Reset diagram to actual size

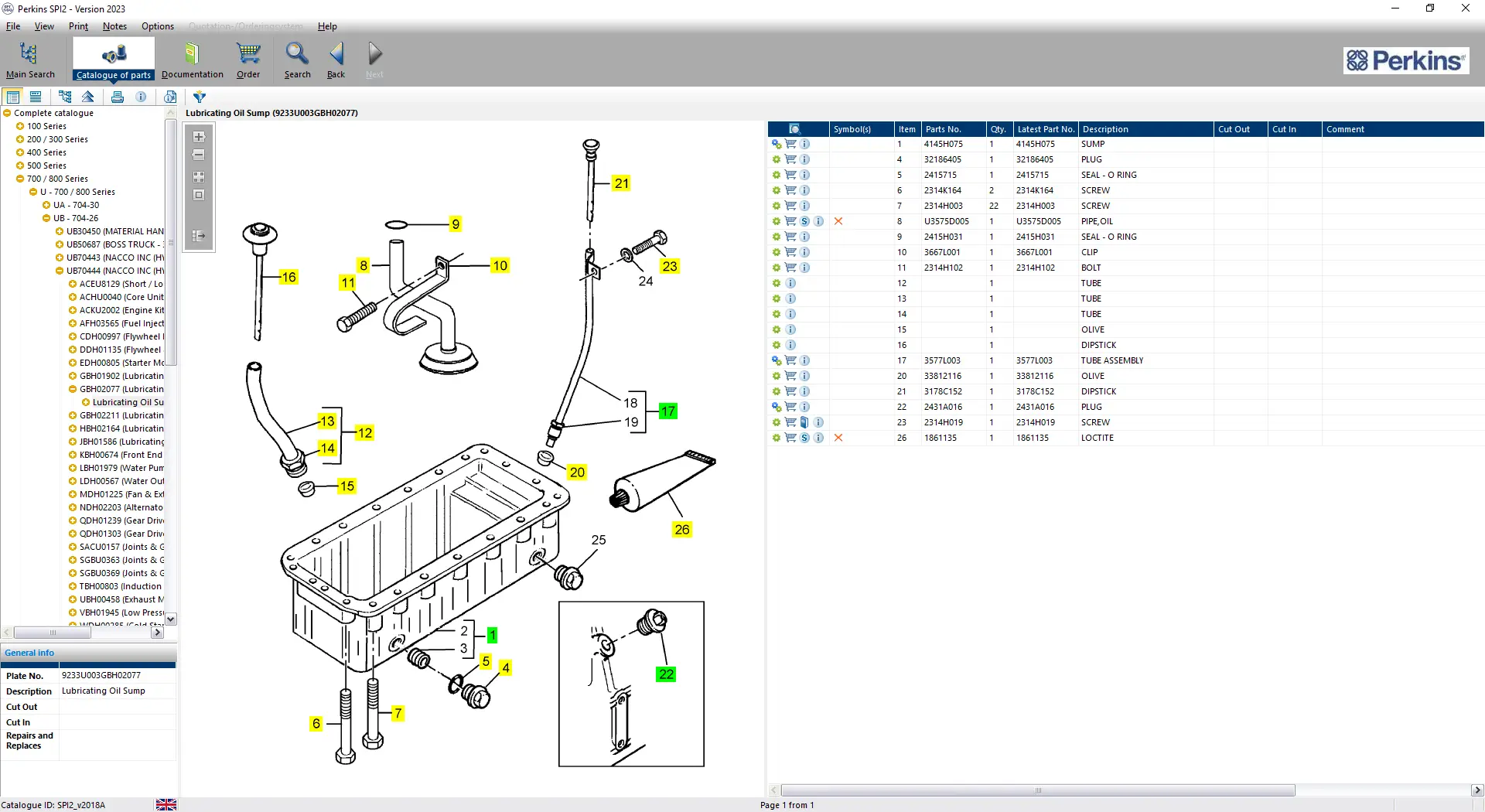199,196
